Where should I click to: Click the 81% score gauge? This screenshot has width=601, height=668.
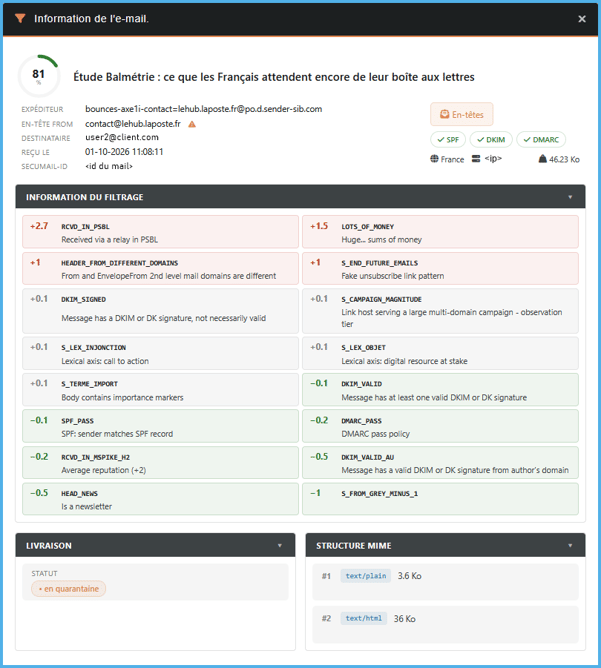[39, 76]
